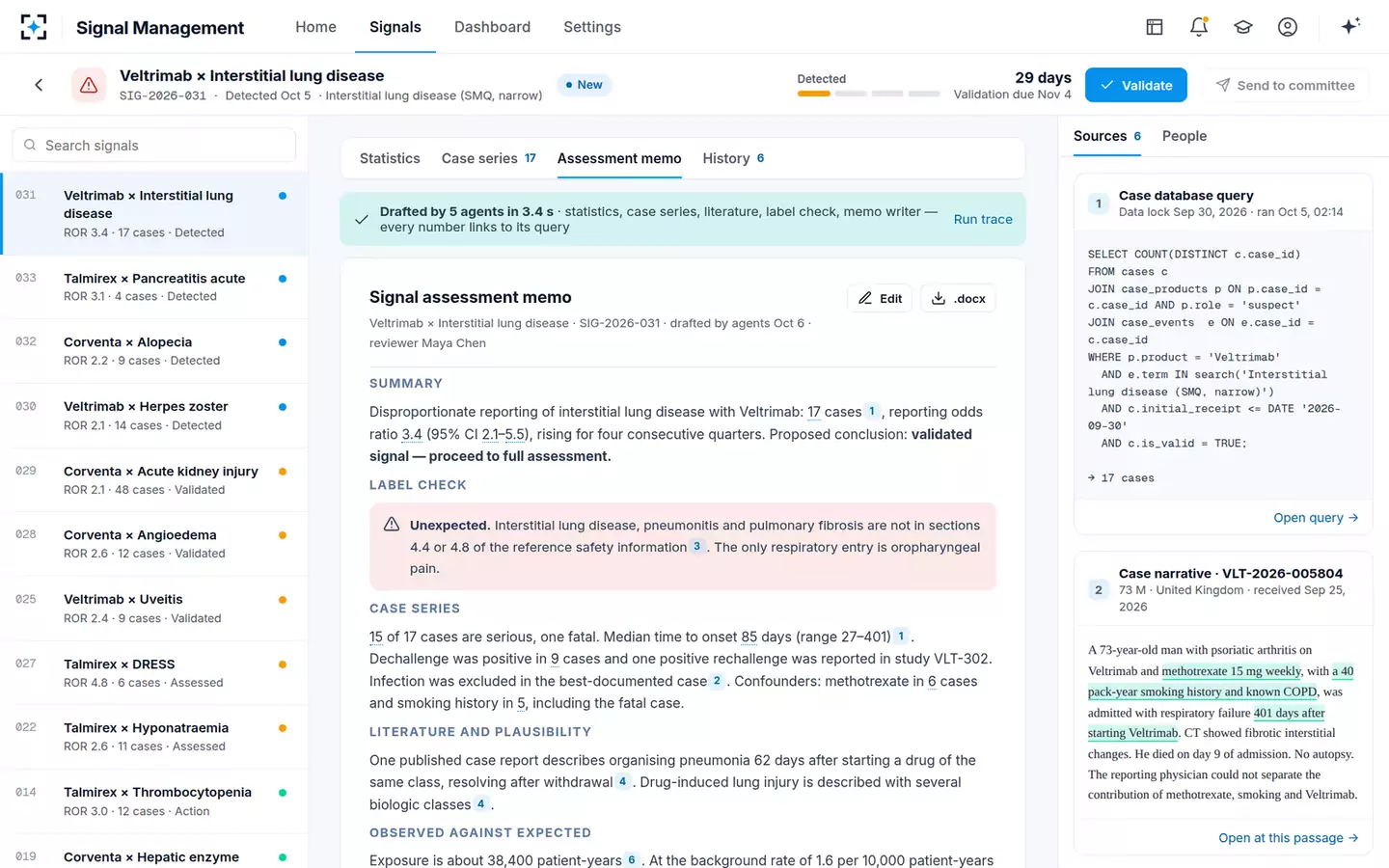Open the layout panel icon in header
The height and width of the screenshot is (868, 1389).
click(1155, 27)
